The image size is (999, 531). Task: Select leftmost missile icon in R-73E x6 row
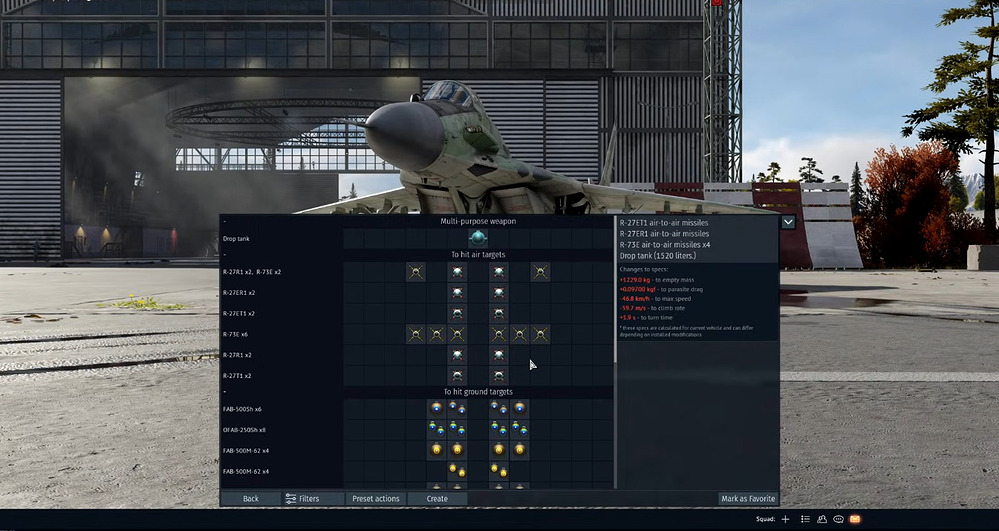click(x=416, y=334)
